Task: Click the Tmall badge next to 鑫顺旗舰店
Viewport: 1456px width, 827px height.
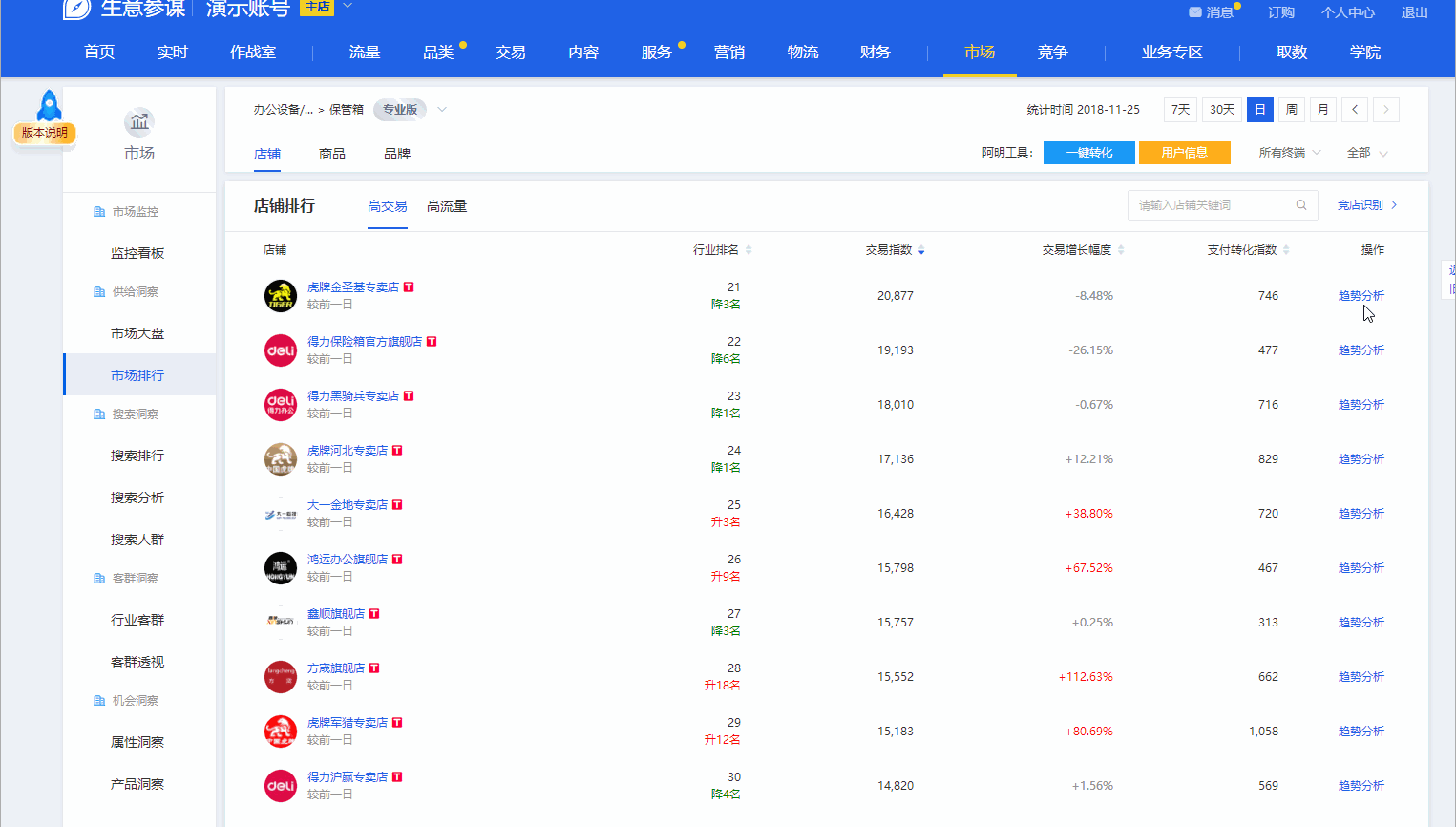Action: click(374, 614)
